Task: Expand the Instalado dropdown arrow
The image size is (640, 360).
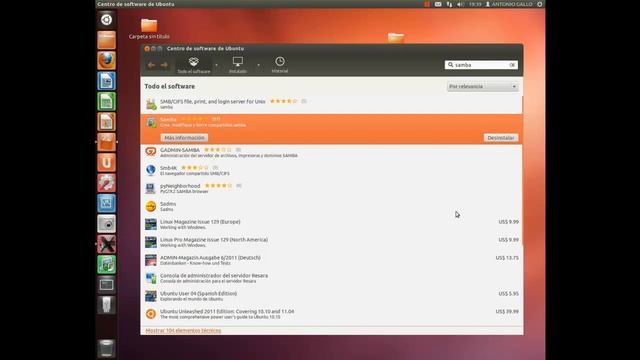Action: [x=258, y=65]
